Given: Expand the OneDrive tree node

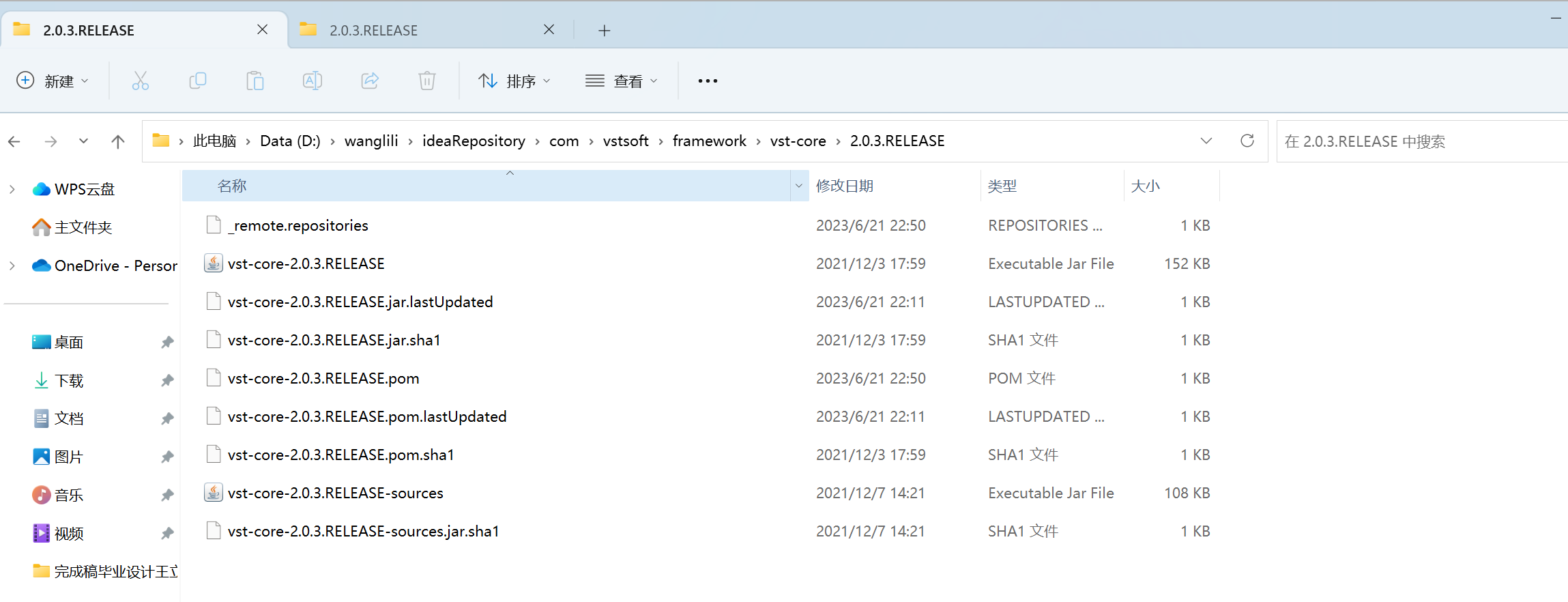Looking at the screenshot, I should (12, 266).
